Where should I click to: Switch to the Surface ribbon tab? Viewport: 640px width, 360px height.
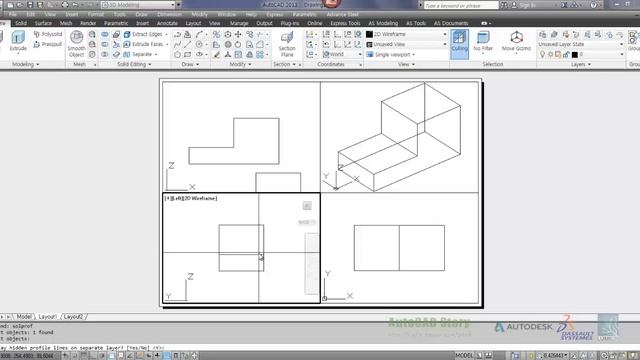[43, 23]
